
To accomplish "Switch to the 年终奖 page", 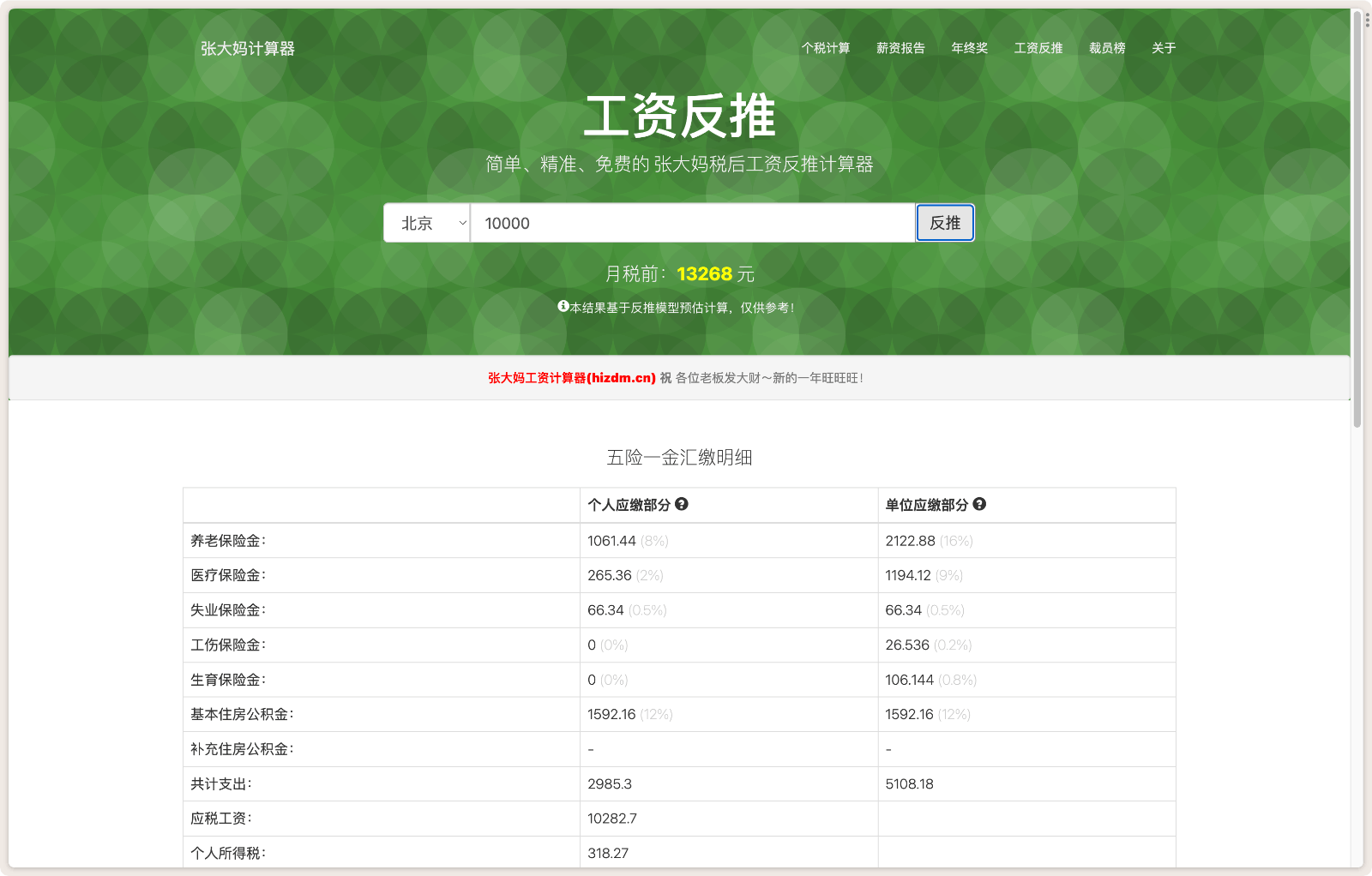I will pos(968,49).
